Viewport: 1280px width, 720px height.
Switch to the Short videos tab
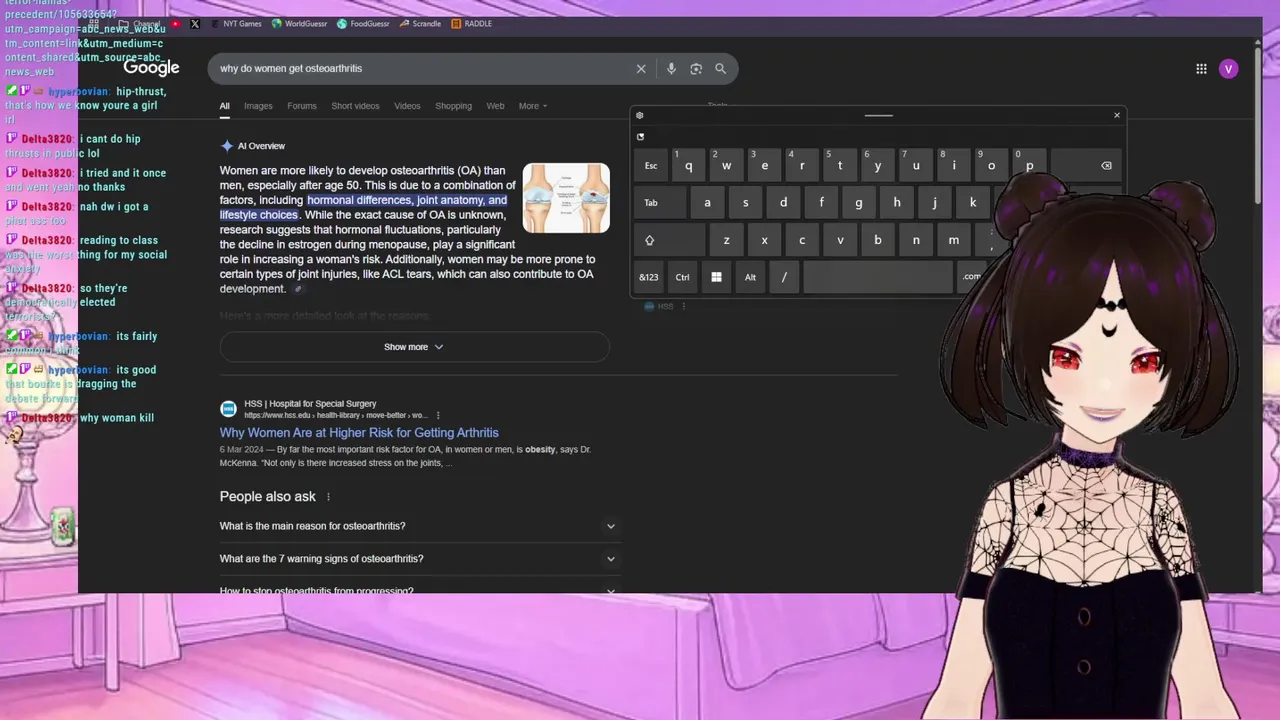point(355,106)
